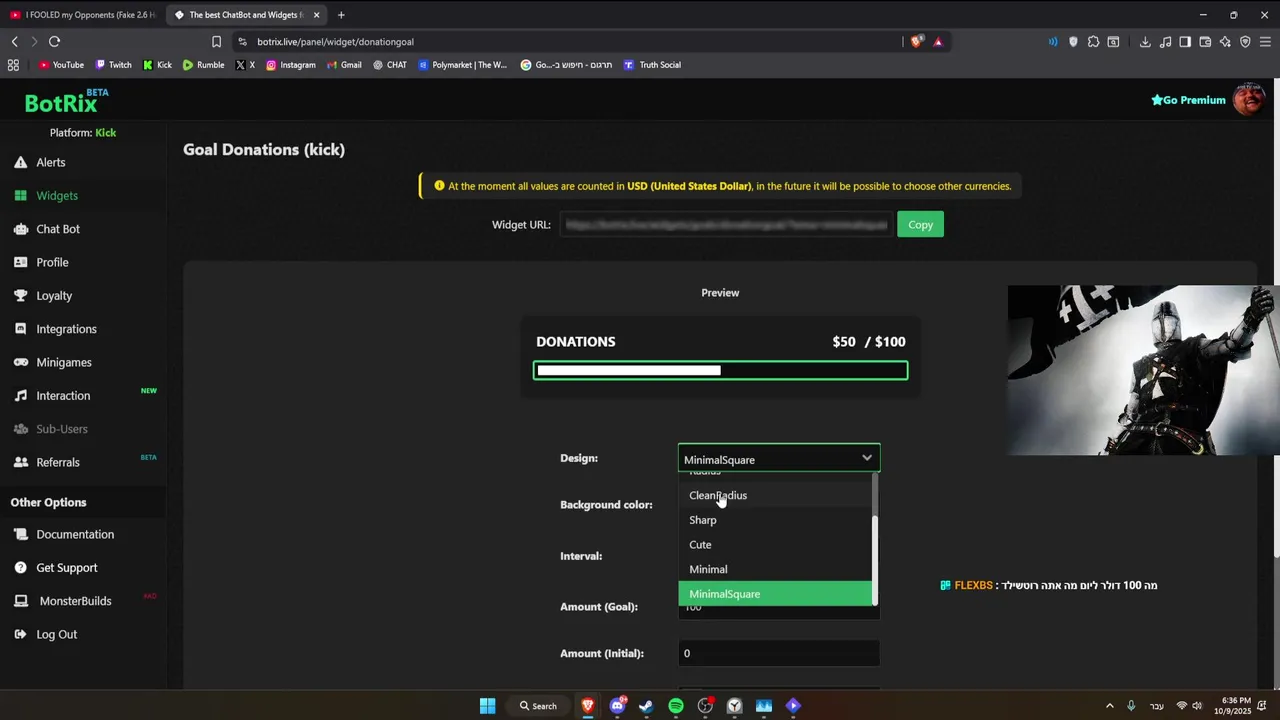The image size is (1280, 720).
Task: Reload the current page
Action: click(54, 42)
